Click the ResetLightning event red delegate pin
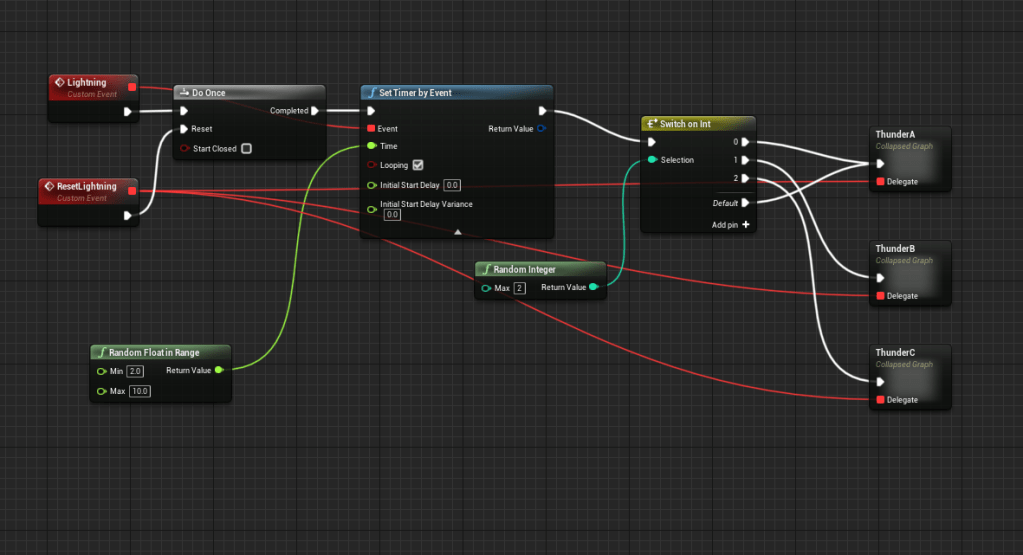 [x=132, y=191]
